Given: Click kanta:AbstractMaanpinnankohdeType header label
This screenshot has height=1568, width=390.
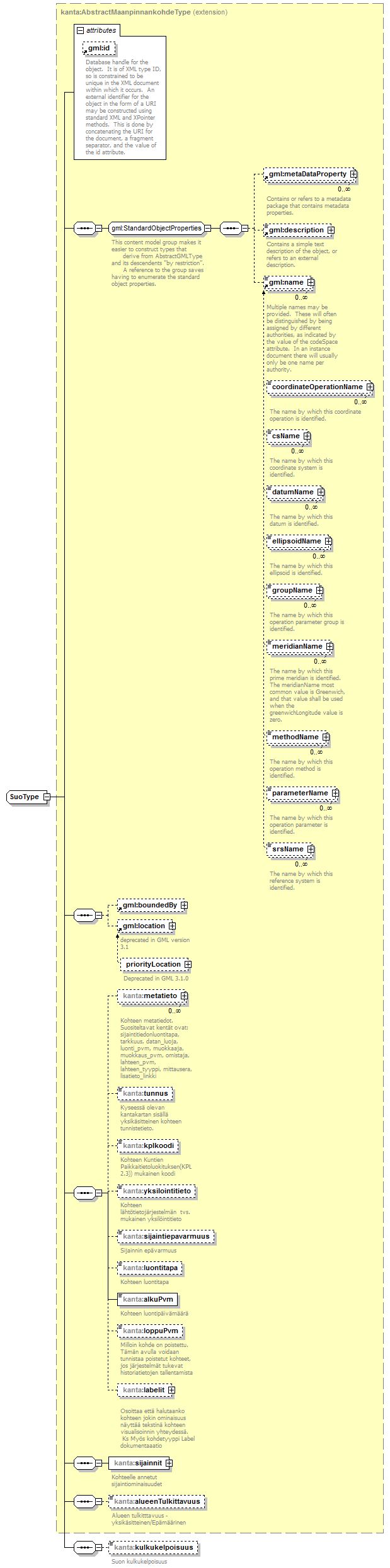Looking at the screenshot, I should [125, 12].
